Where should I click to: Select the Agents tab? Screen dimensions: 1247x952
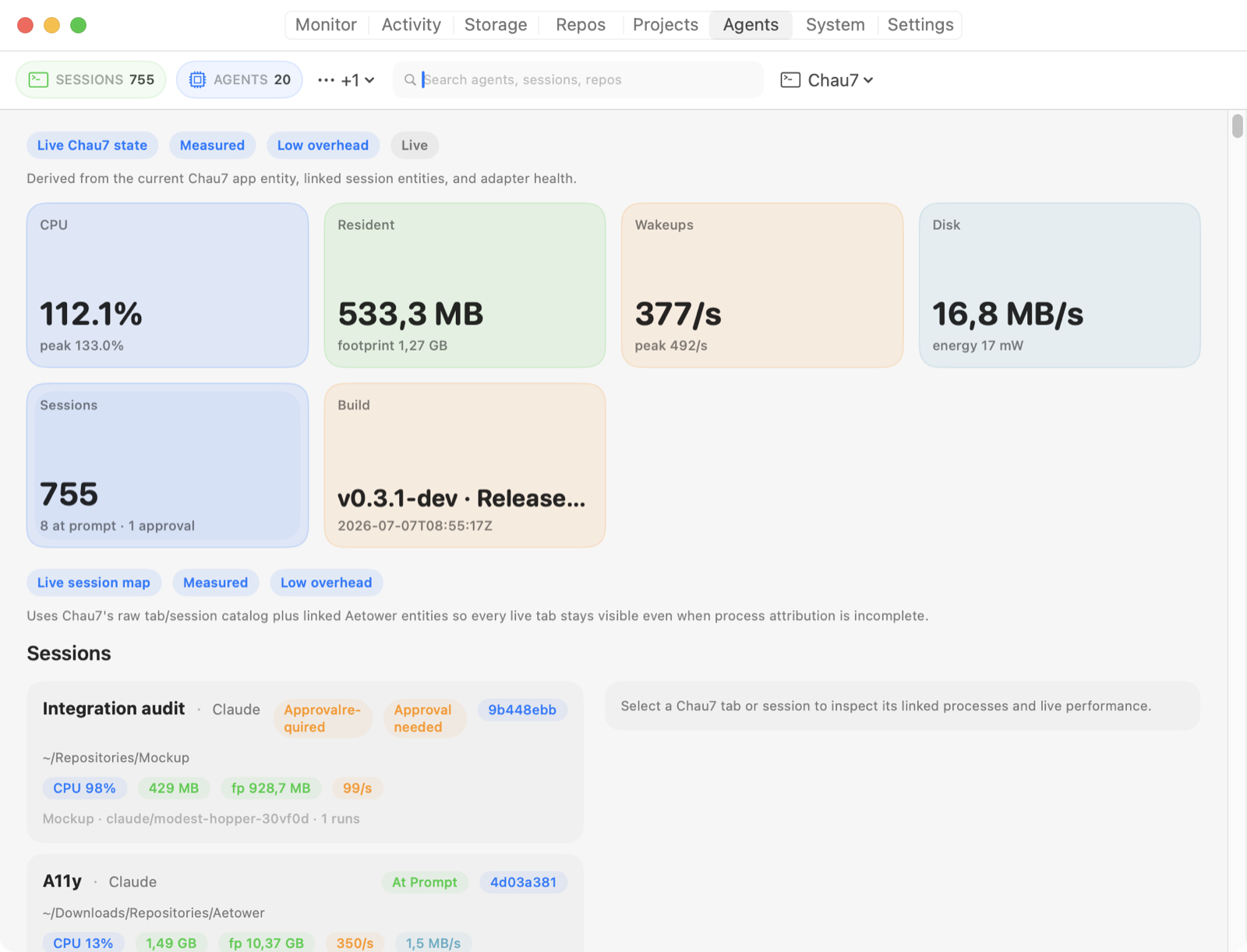tap(751, 25)
